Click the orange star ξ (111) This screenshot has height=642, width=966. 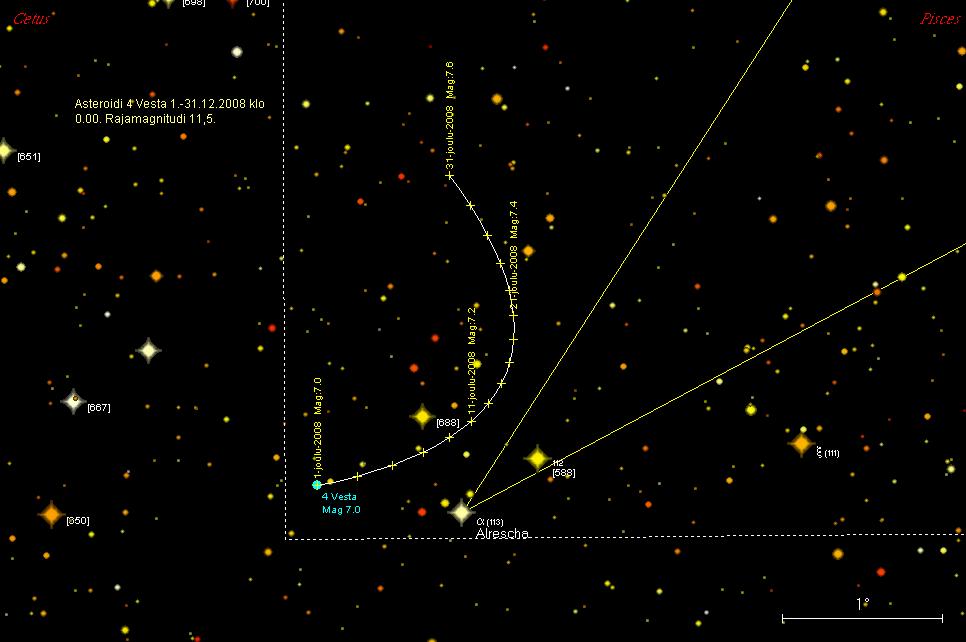point(800,443)
